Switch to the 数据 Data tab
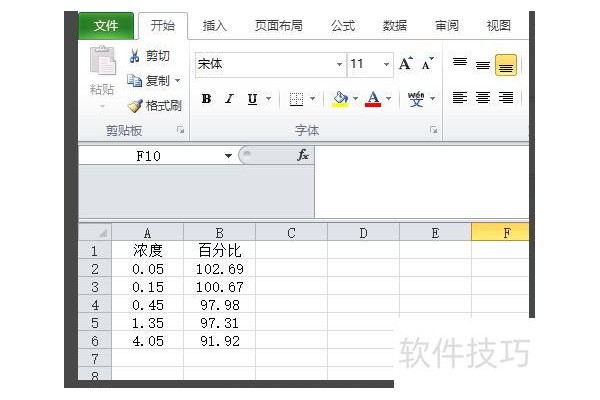600x400 pixels. (x=395, y=26)
